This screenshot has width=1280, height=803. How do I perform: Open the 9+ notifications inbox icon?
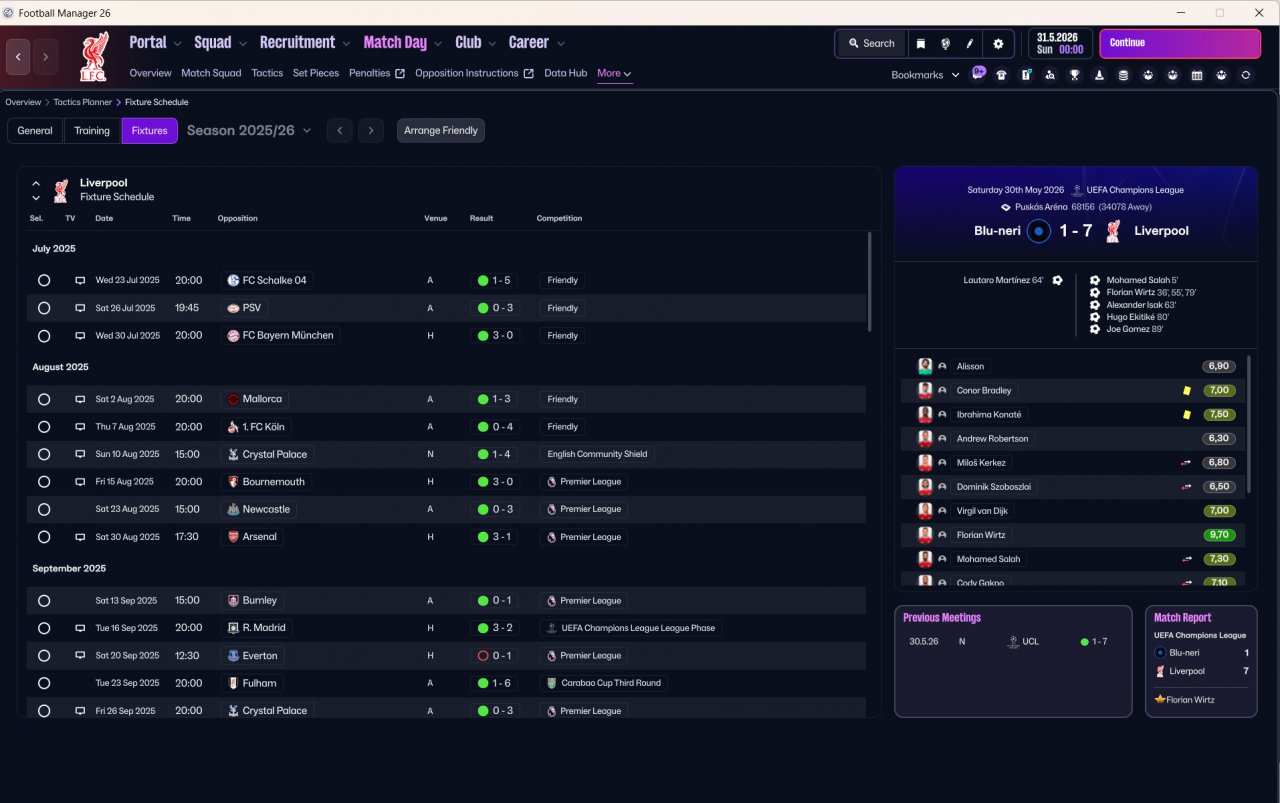click(x=978, y=74)
